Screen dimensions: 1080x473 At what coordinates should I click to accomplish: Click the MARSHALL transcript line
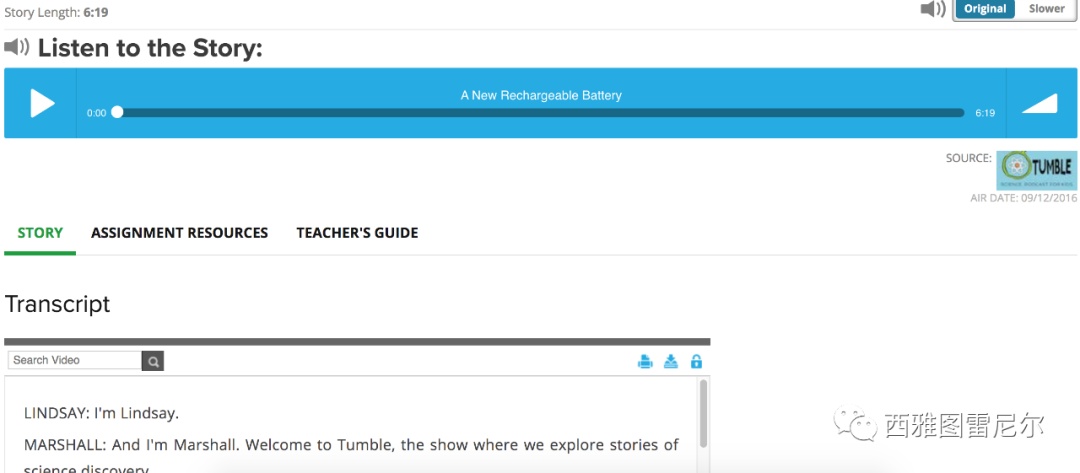(351, 445)
